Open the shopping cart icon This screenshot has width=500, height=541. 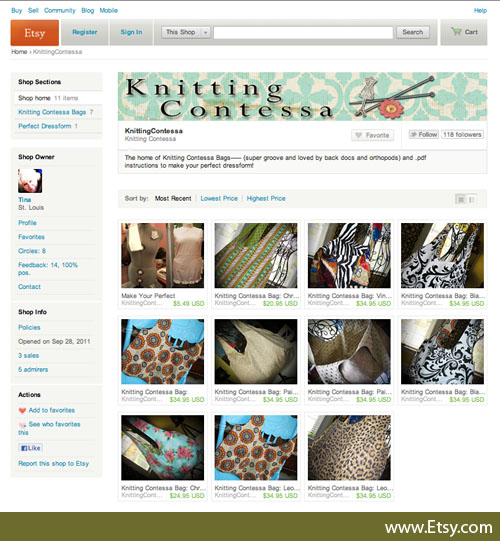coord(456,32)
